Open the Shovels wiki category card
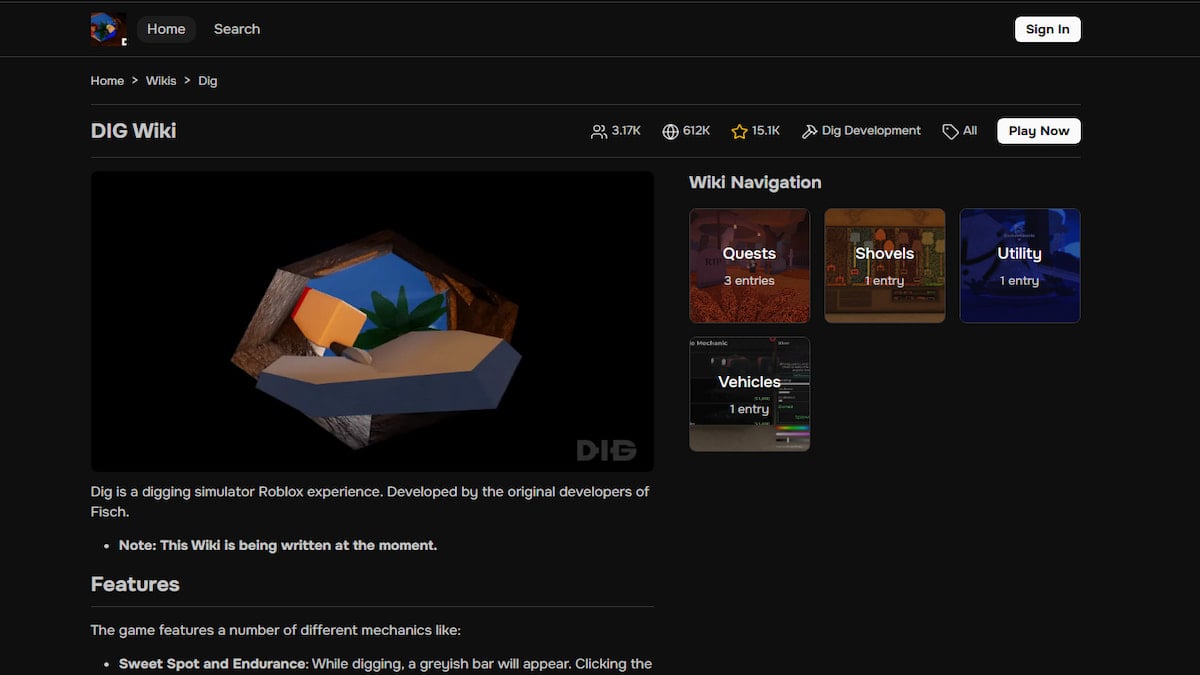This screenshot has width=1200, height=675. [884, 265]
